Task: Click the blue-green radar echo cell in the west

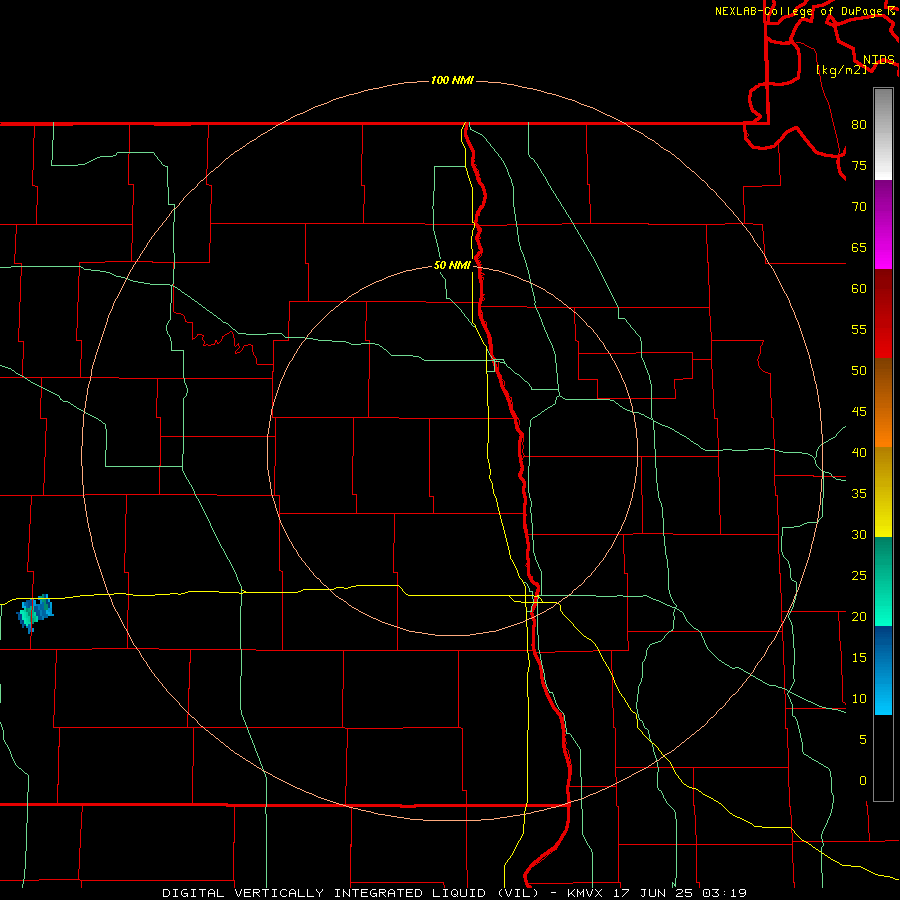Action: (x=36, y=613)
